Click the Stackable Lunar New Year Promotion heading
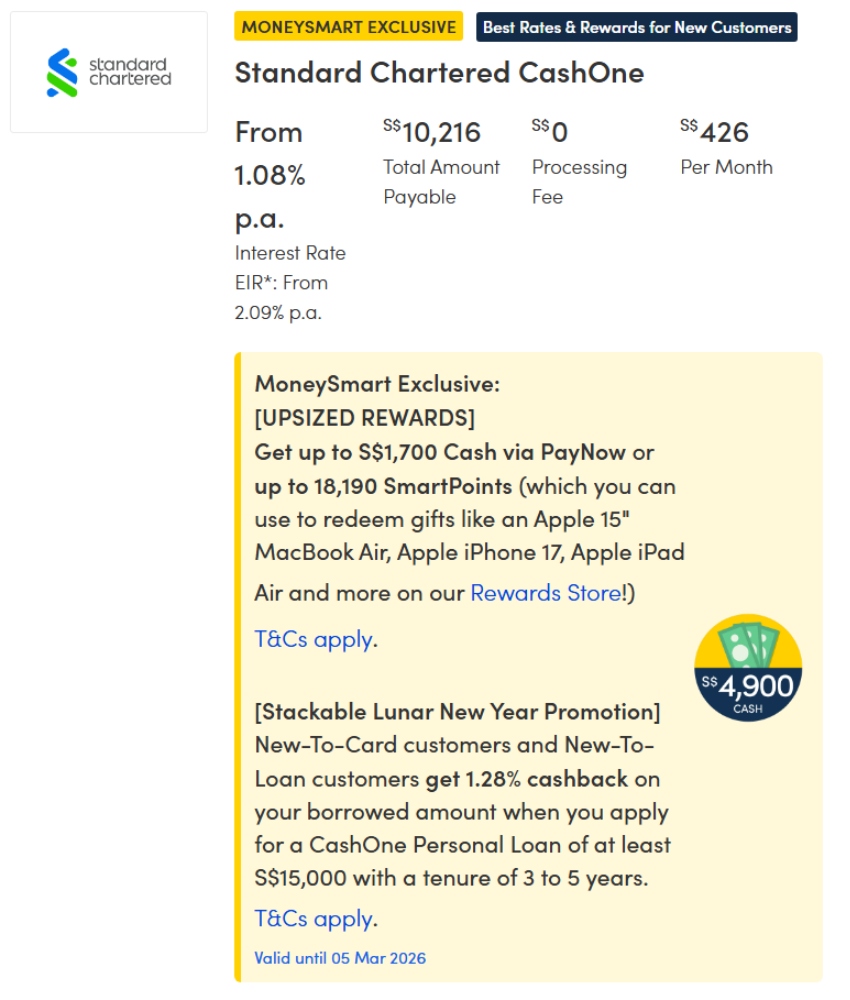 click(x=458, y=712)
